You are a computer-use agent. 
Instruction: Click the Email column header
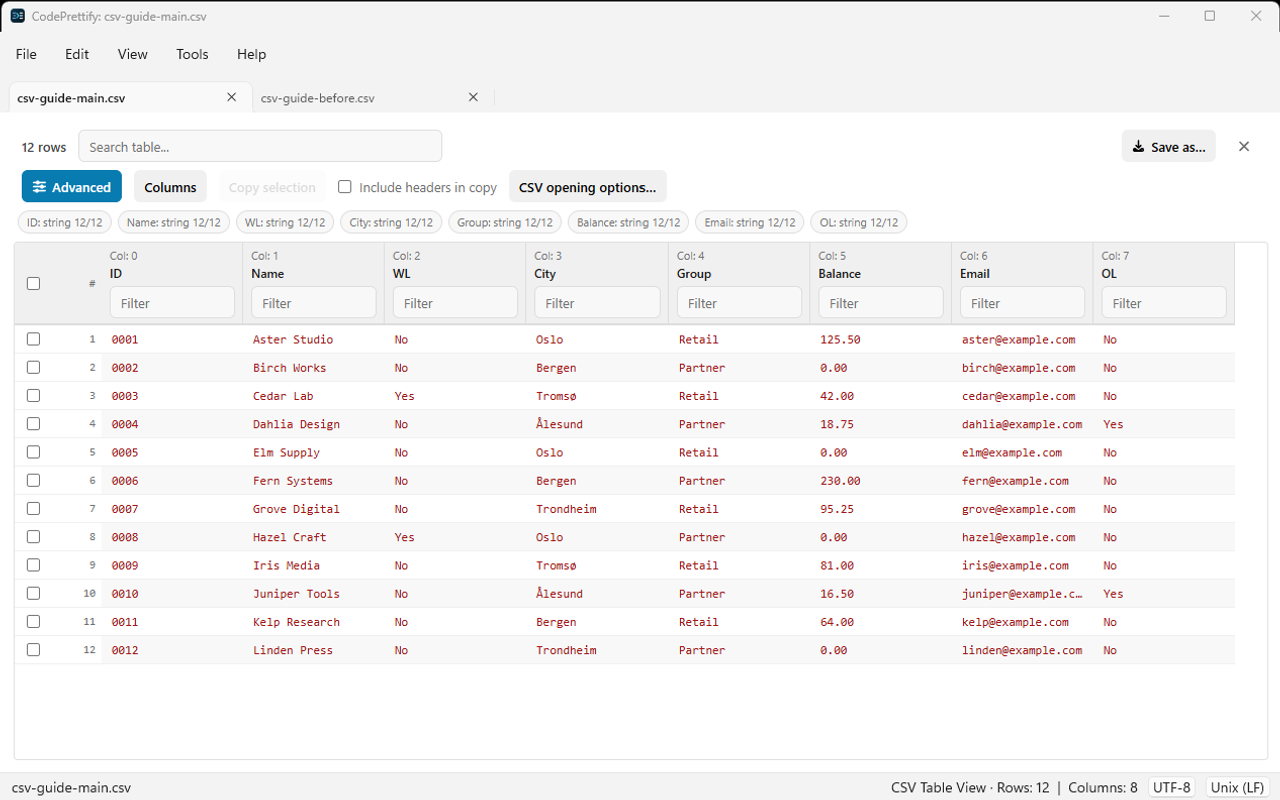coord(975,273)
